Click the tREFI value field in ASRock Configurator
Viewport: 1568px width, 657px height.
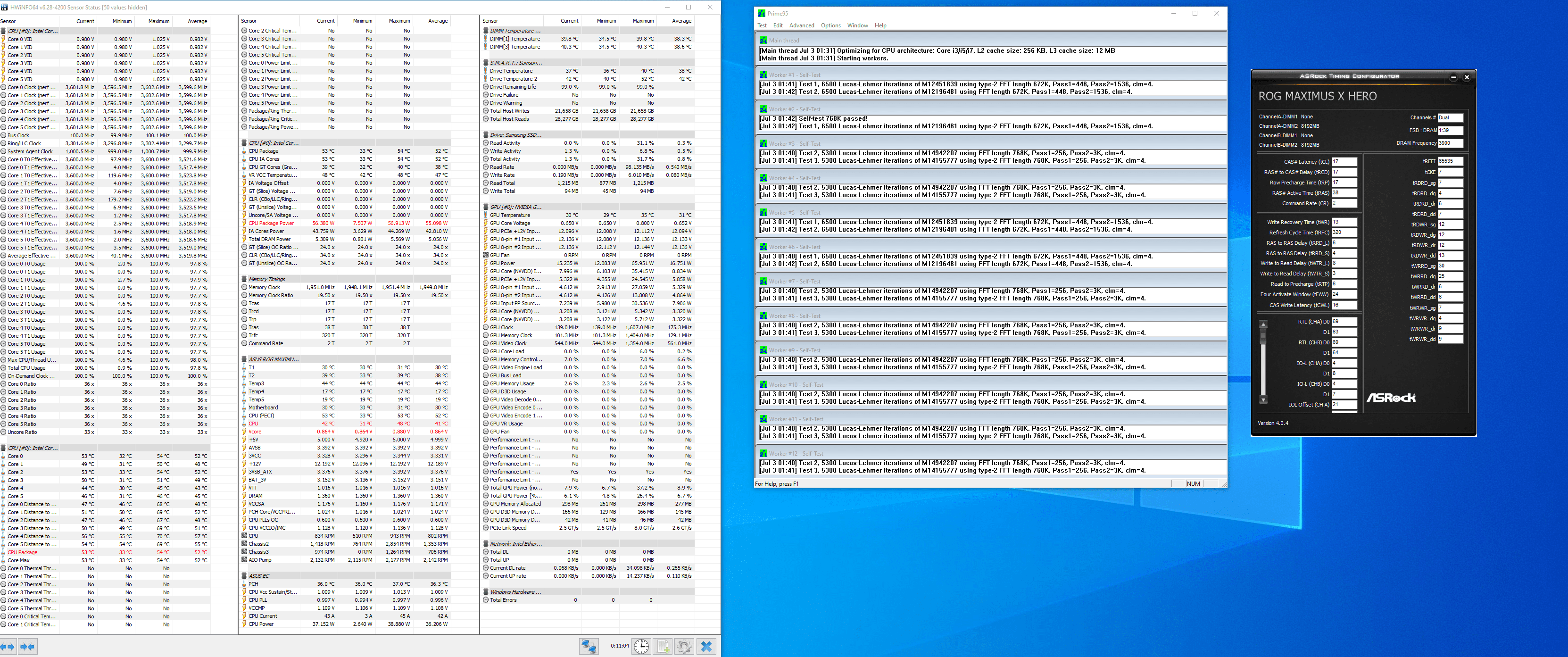(x=1450, y=161)
